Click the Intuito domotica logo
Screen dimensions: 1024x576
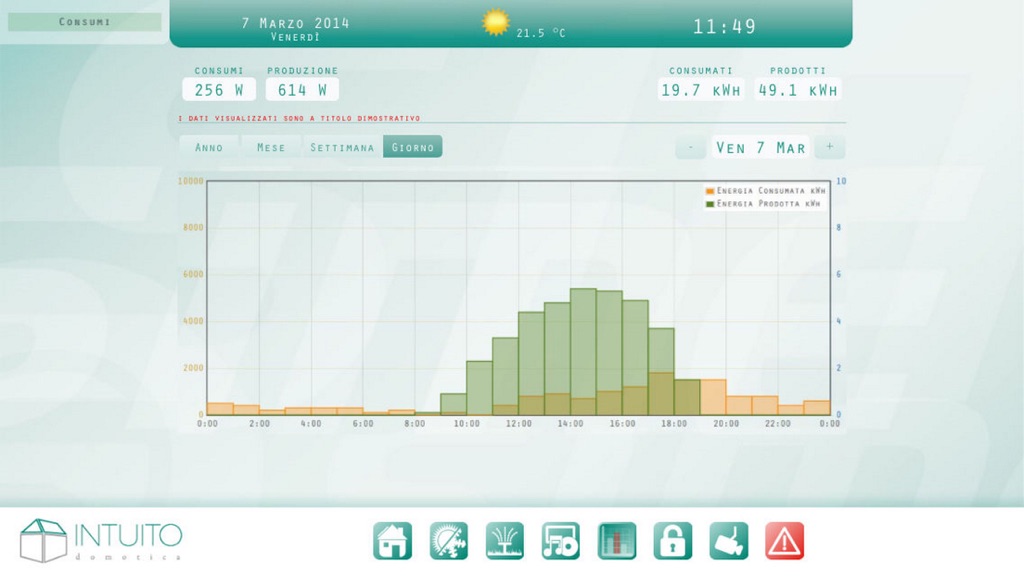[x=101, y=540]
